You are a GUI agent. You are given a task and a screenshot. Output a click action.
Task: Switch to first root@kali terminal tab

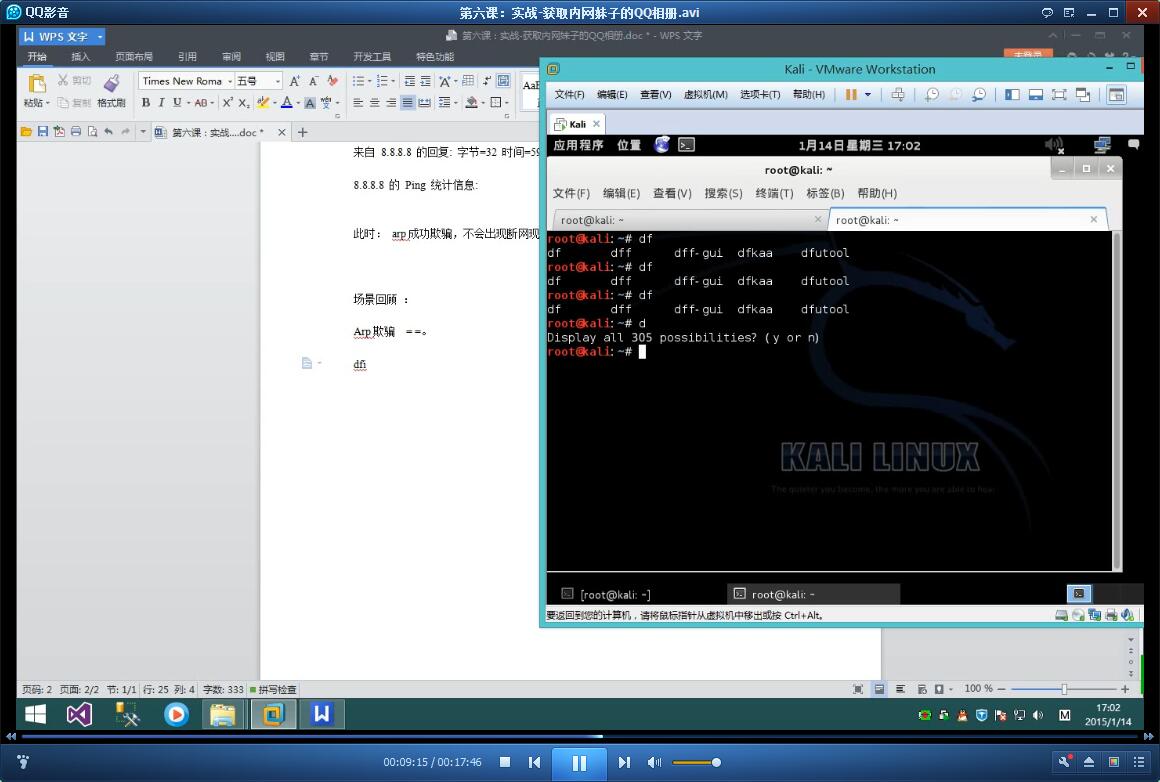(x=689, y=220)
